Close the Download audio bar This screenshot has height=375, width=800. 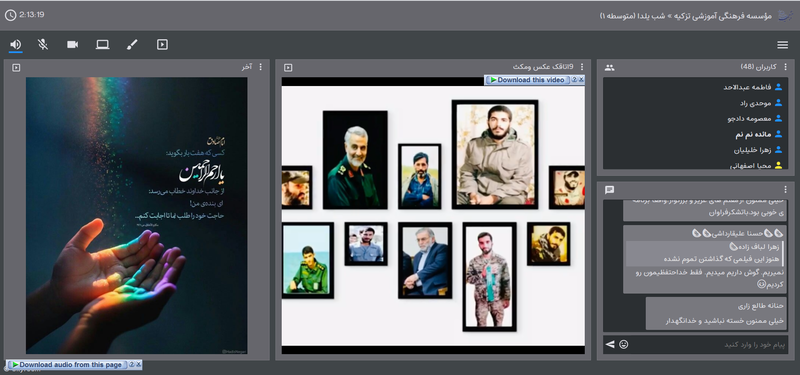138,365
